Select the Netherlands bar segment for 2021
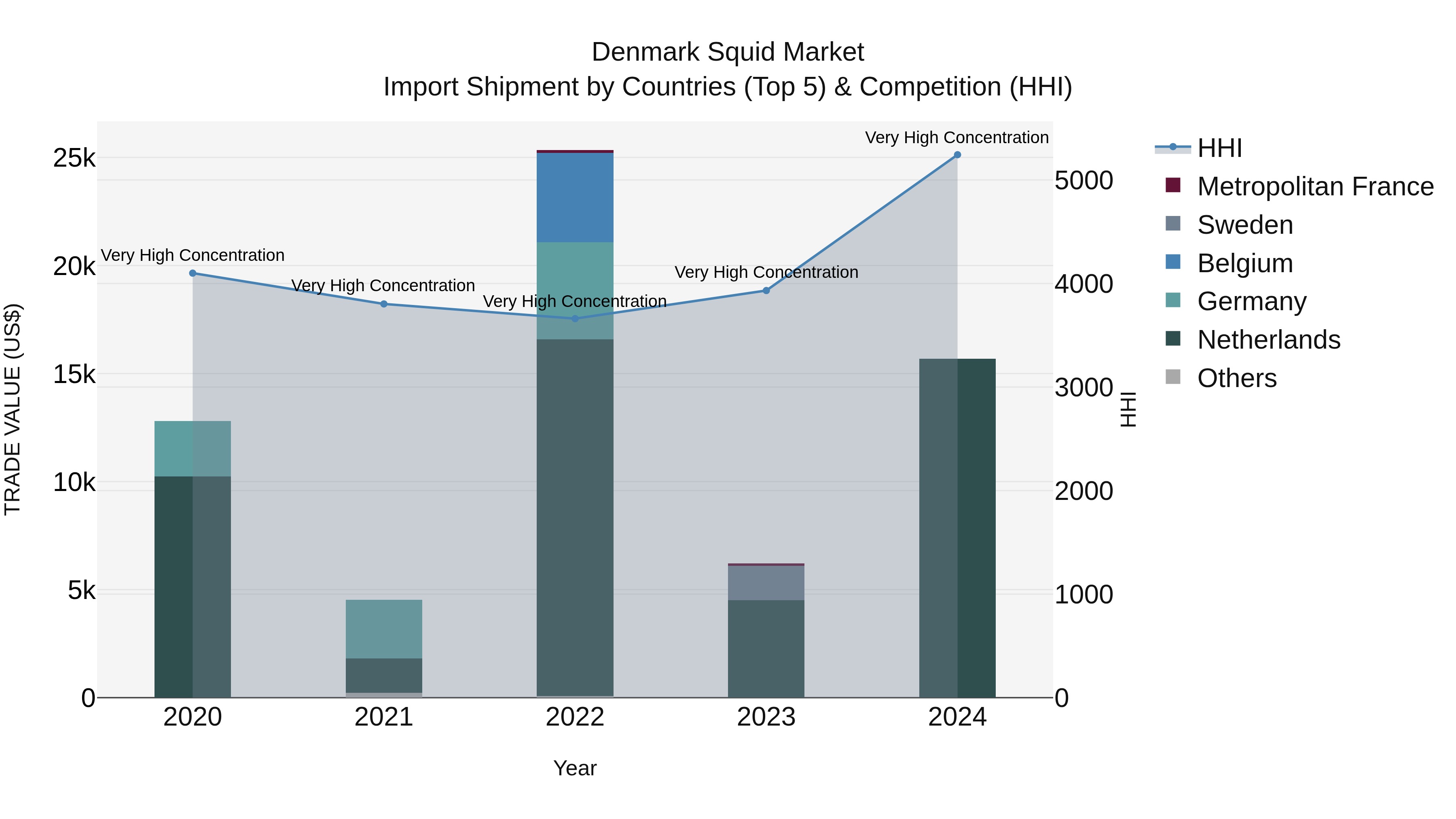 point(384,675)
